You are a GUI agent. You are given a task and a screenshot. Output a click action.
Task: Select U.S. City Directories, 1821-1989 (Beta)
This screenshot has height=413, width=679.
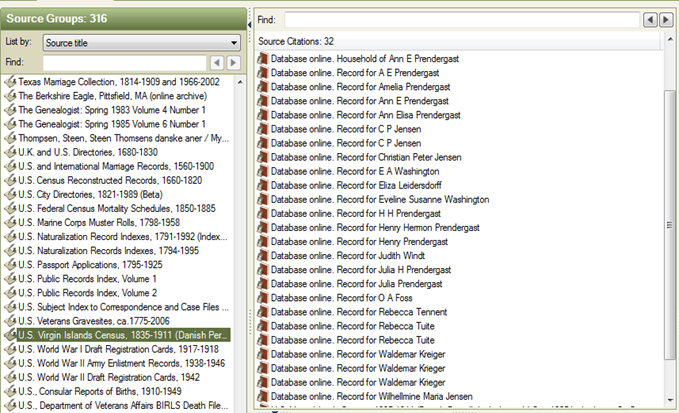pos(91,194)
